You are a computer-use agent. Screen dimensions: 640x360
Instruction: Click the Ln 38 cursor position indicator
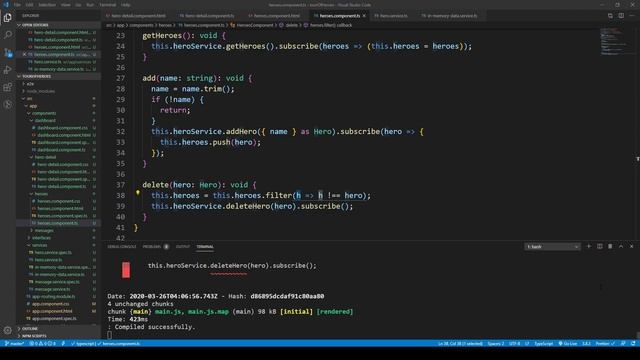click(460, 344)
